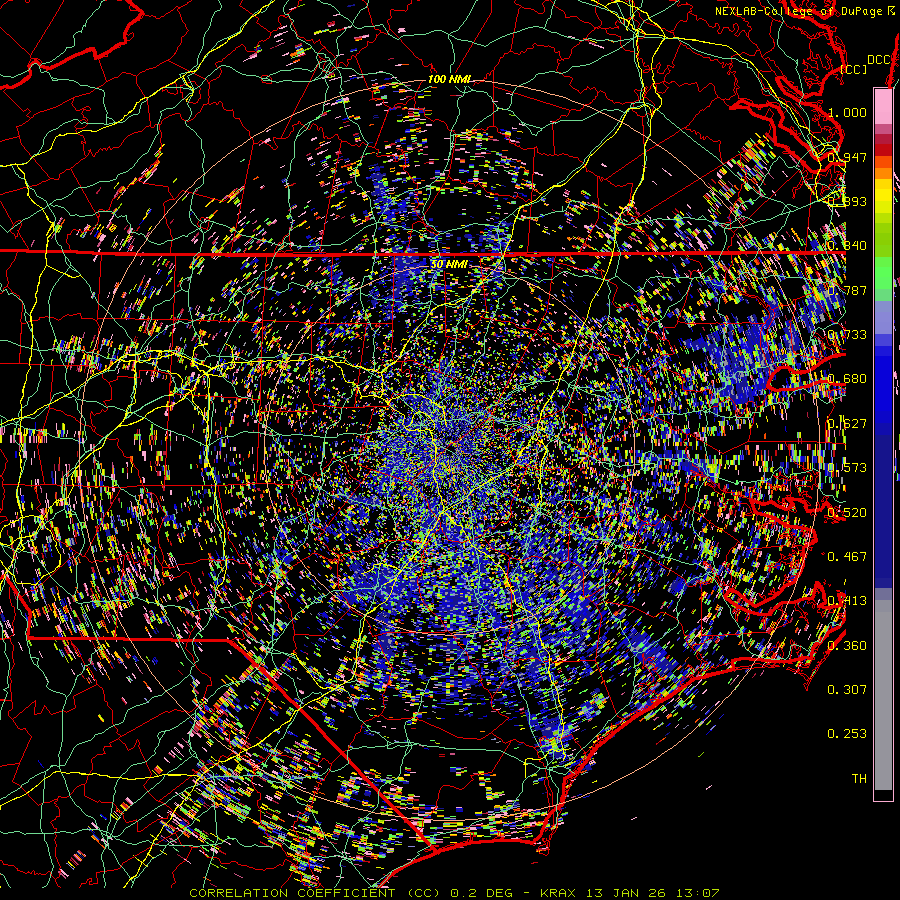Pick the red segment of the color bar

coord(883,150)
